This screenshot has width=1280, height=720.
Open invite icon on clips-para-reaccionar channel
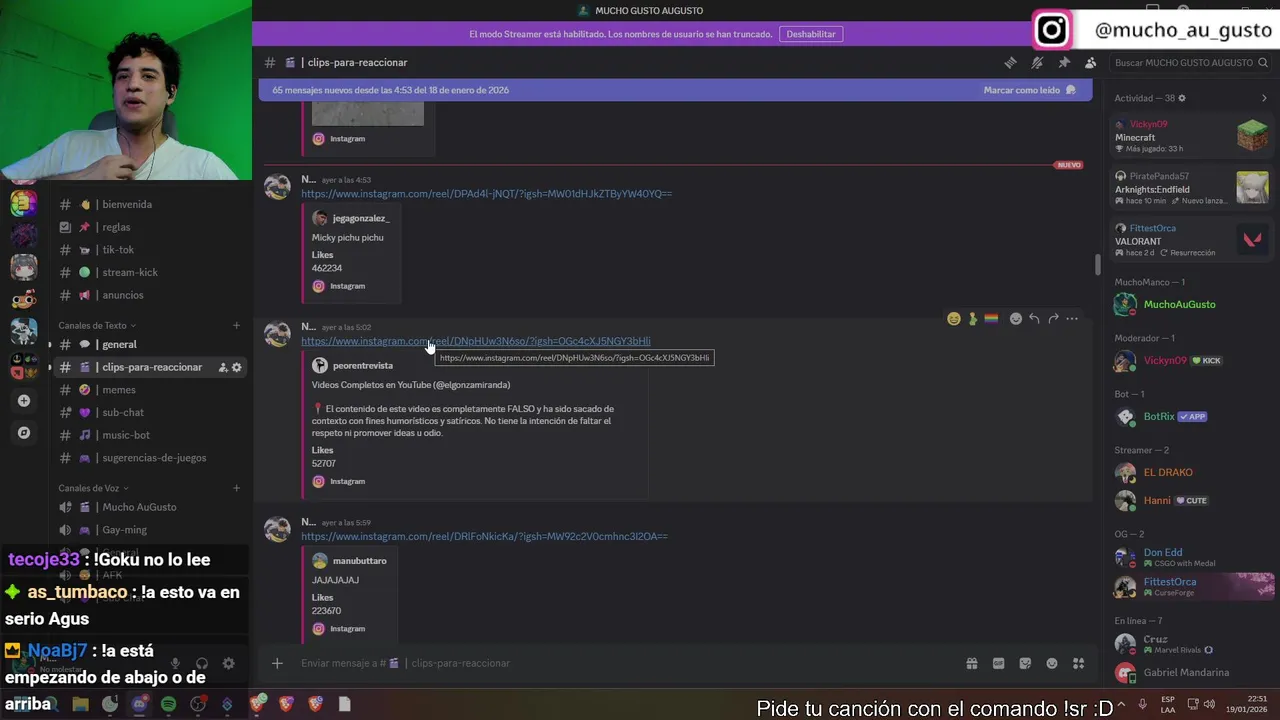click(x=222, y=367)
